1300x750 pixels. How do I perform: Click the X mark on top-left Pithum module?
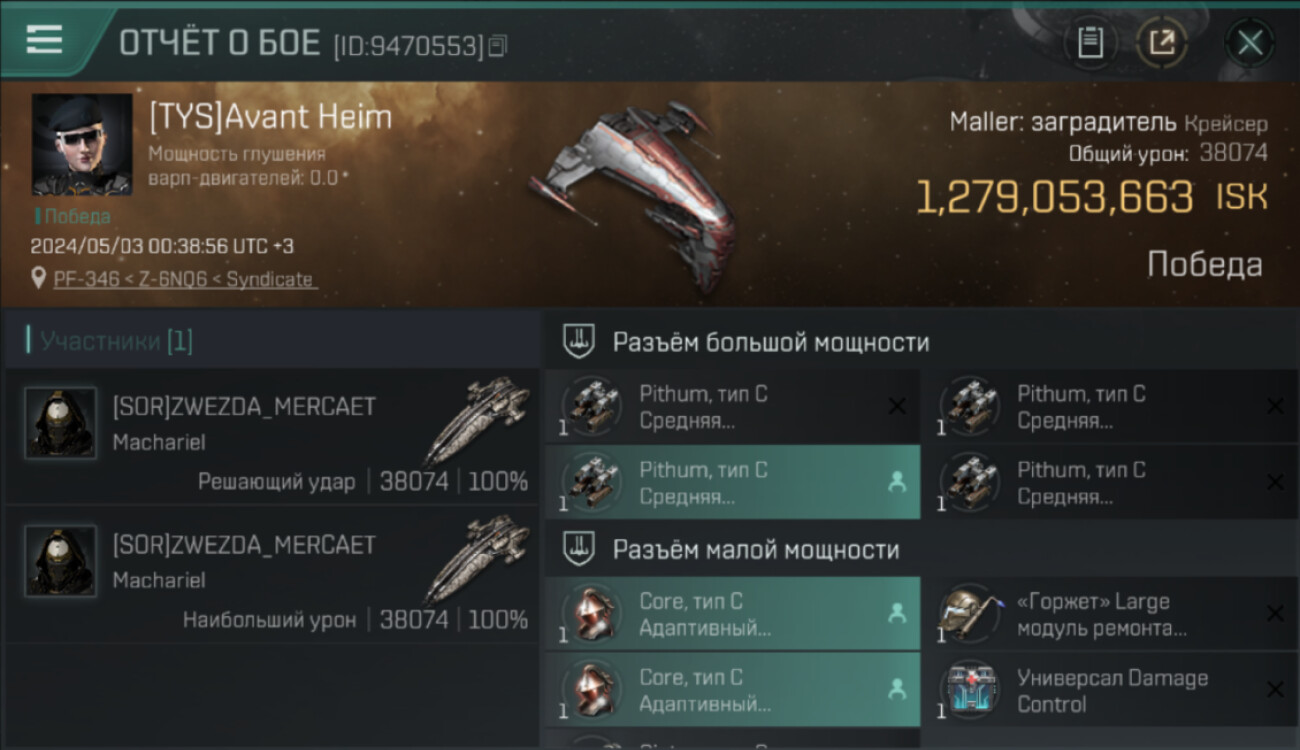897,406
